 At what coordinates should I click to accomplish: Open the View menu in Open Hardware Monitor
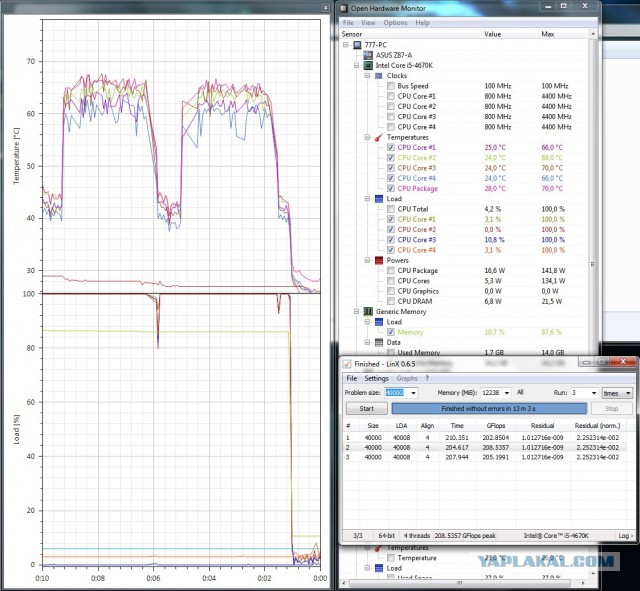point(368,23)
